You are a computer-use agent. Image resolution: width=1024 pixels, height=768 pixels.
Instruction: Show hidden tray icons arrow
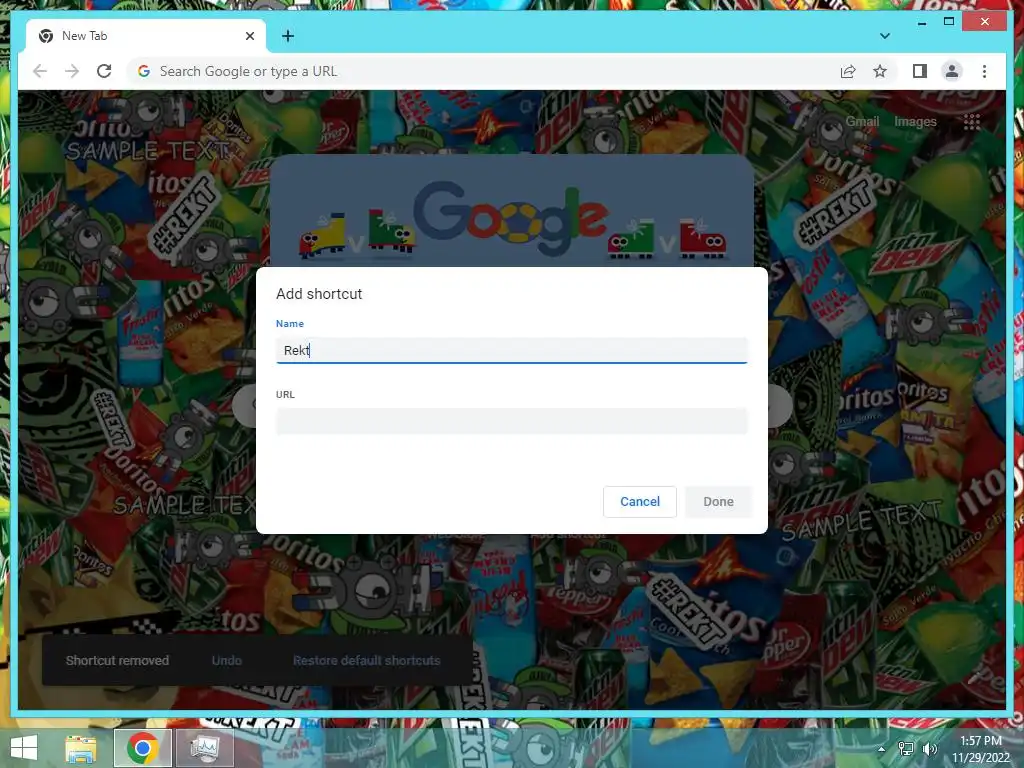point(882,748)
